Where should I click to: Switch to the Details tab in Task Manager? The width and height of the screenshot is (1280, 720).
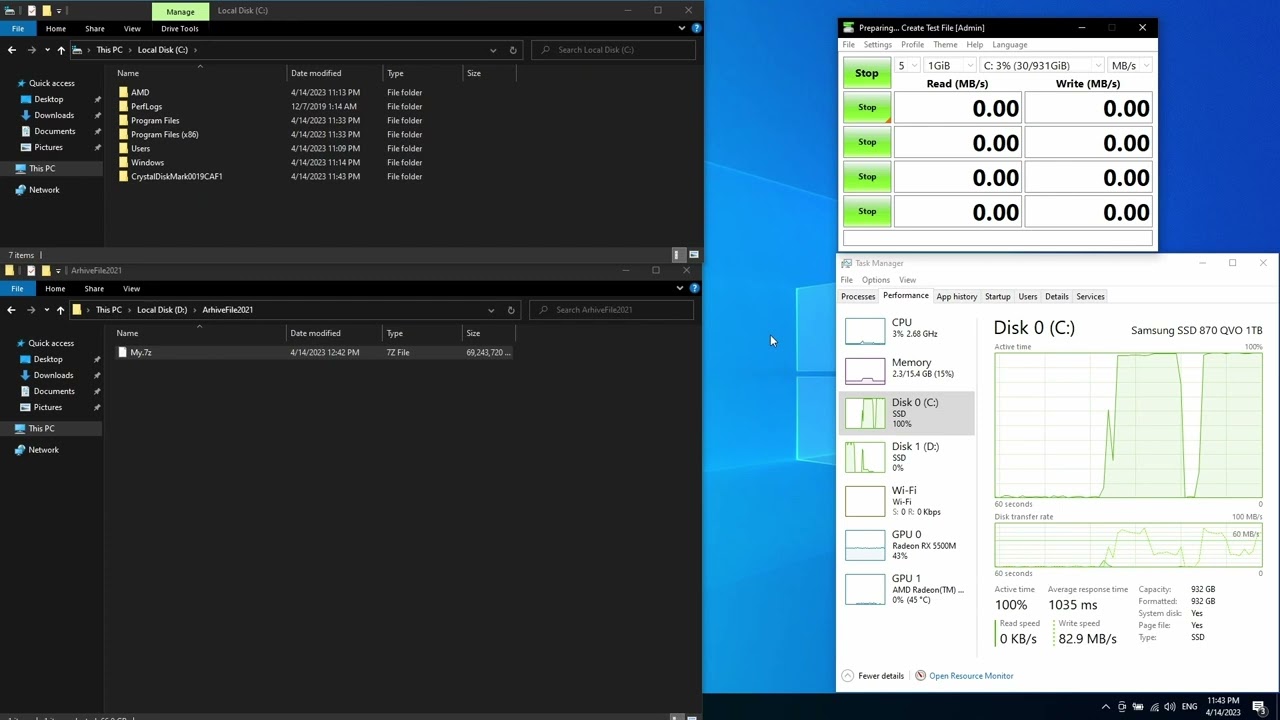(x=1056, y=297)
